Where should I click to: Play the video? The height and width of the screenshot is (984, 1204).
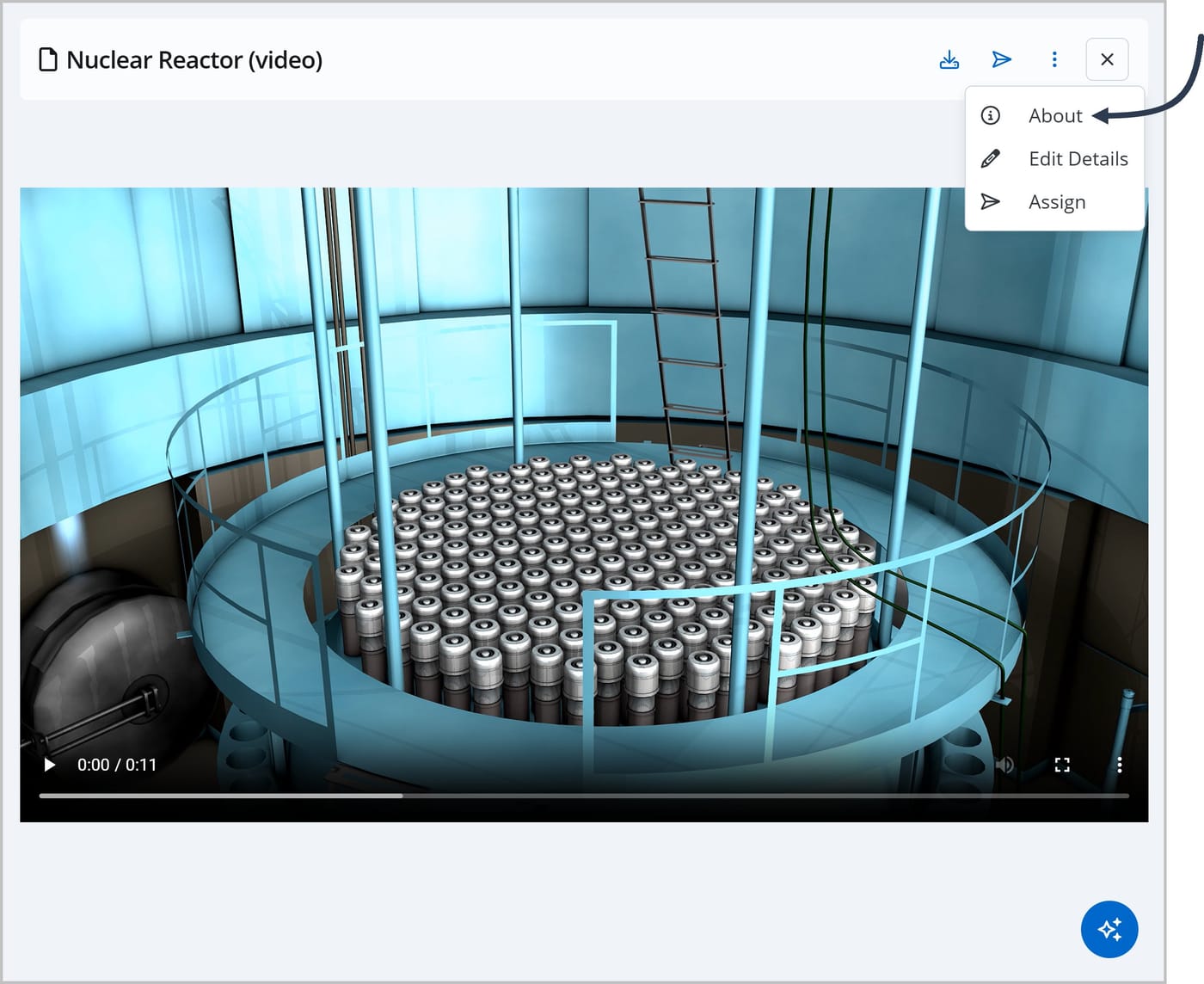coord(50,765)
